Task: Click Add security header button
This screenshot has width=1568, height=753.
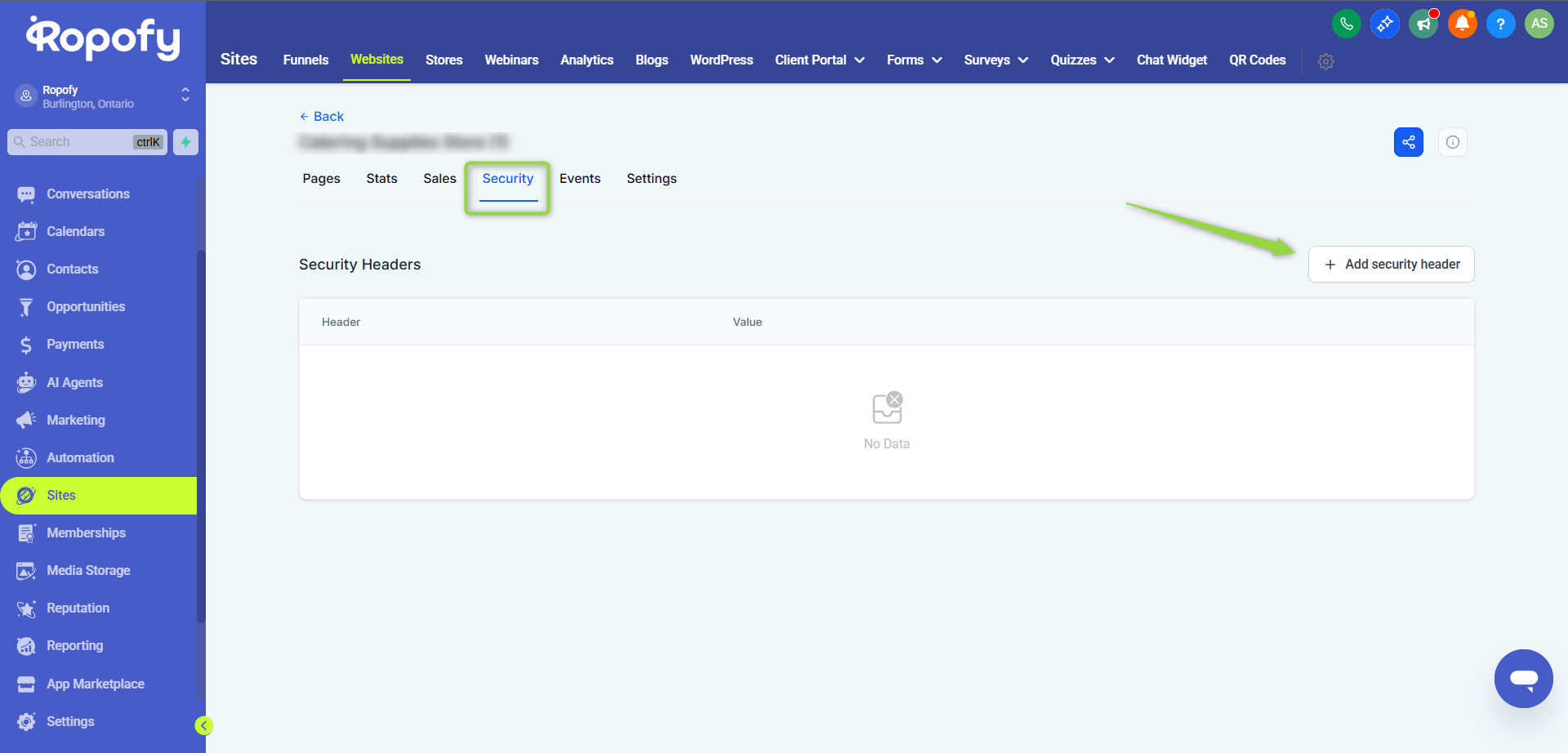Action: pos(1391,265)
